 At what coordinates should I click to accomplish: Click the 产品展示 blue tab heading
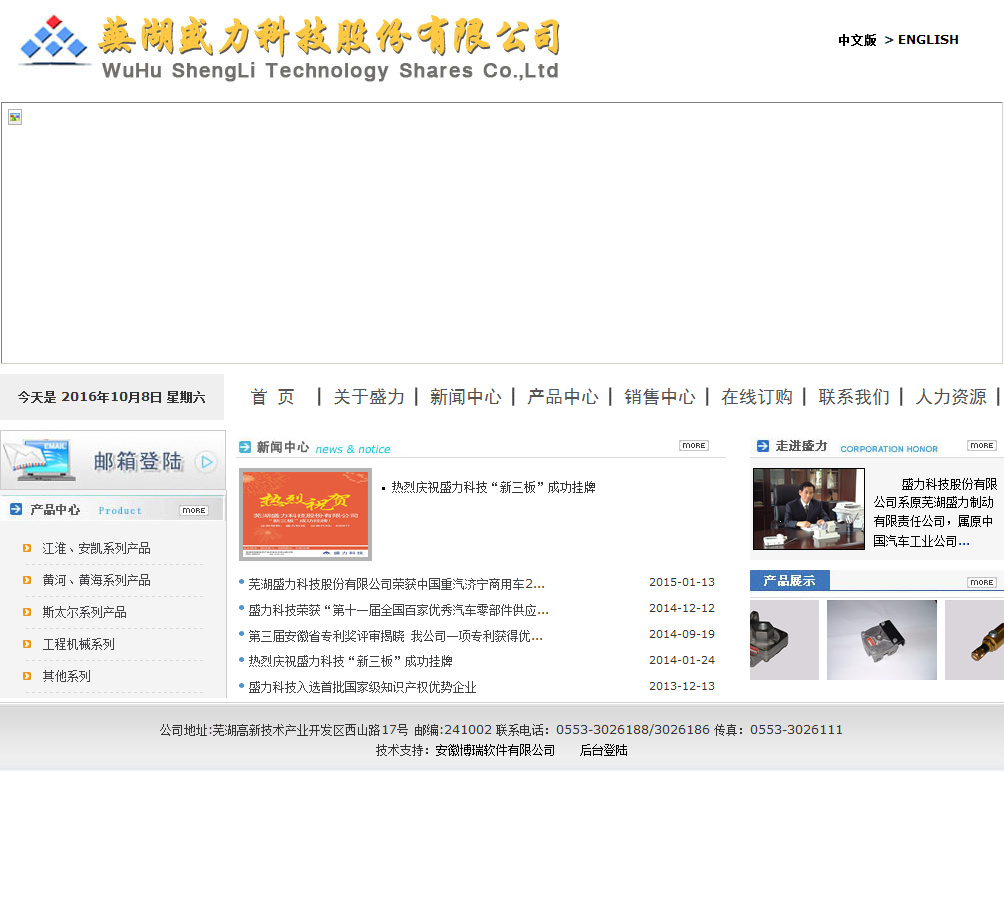click(x=789, y=581)
